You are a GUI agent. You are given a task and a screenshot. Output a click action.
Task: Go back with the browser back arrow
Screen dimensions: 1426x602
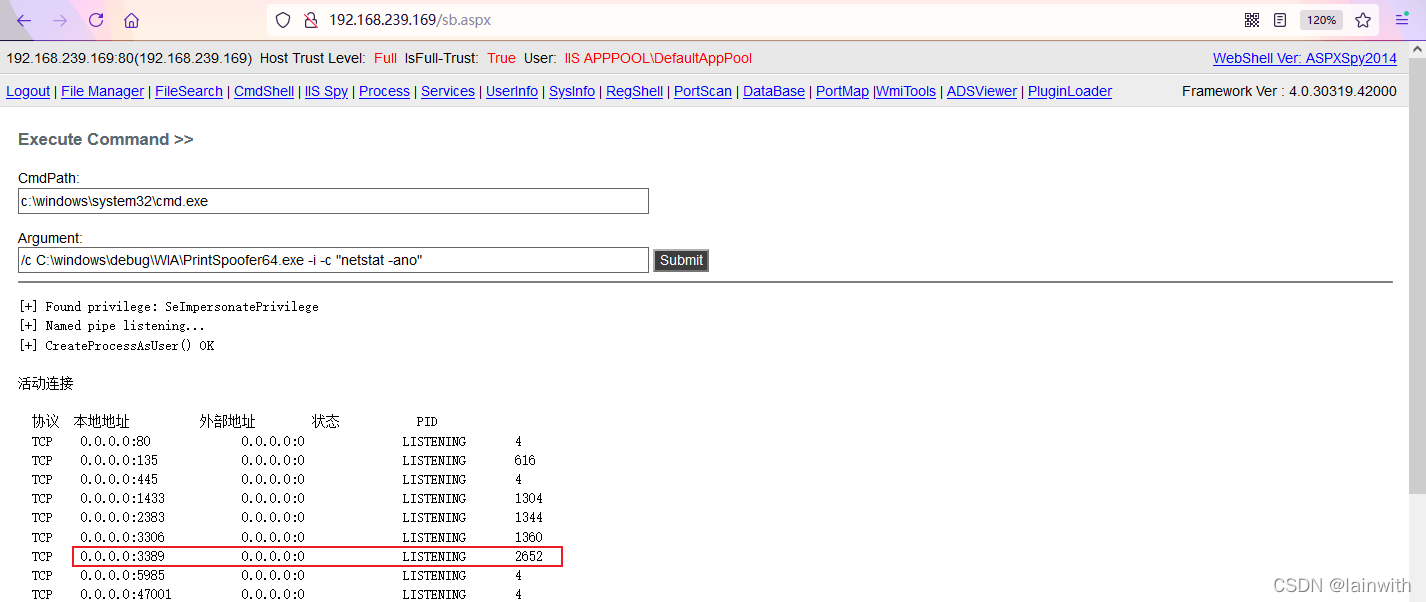(x=24, y=20)
